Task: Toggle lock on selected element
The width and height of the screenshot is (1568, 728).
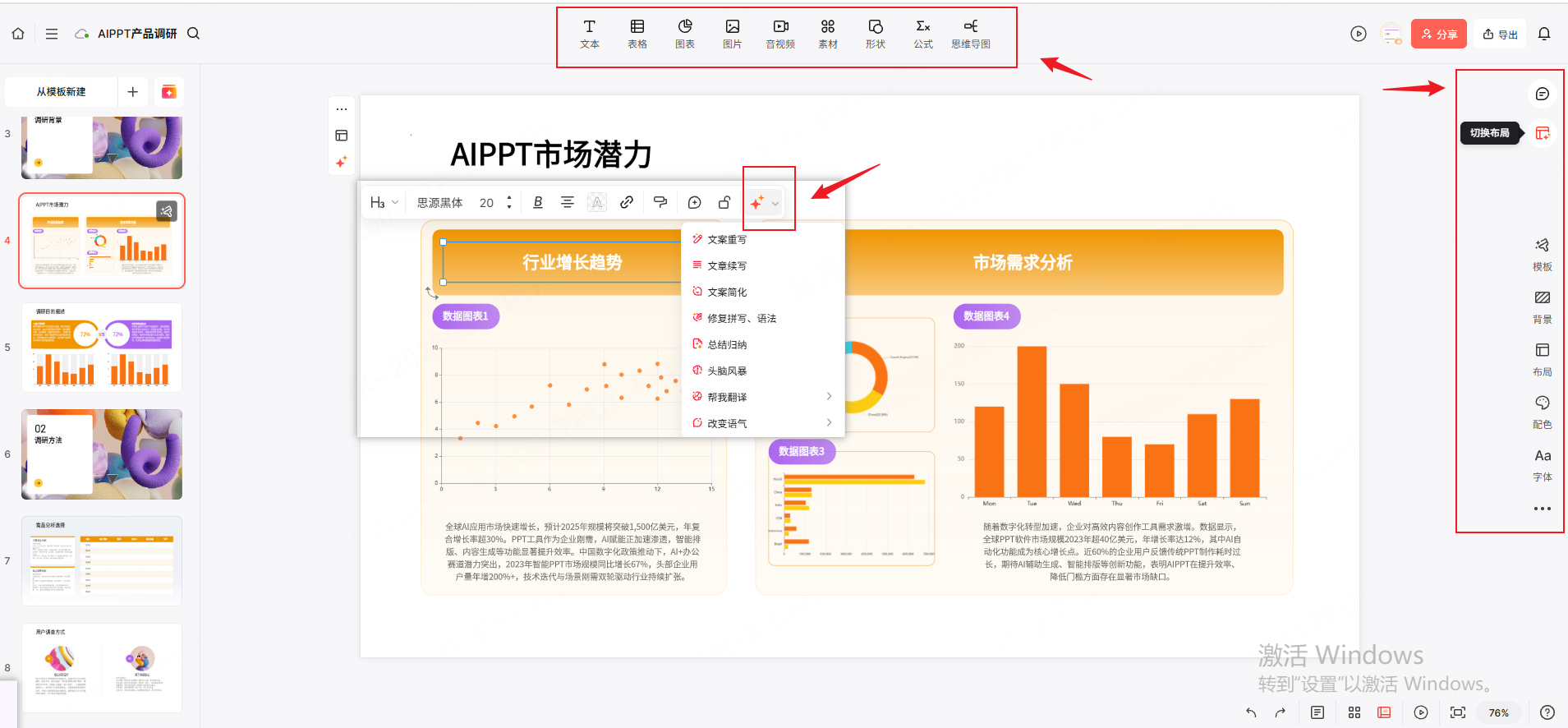Action: [x=724, y=203]
